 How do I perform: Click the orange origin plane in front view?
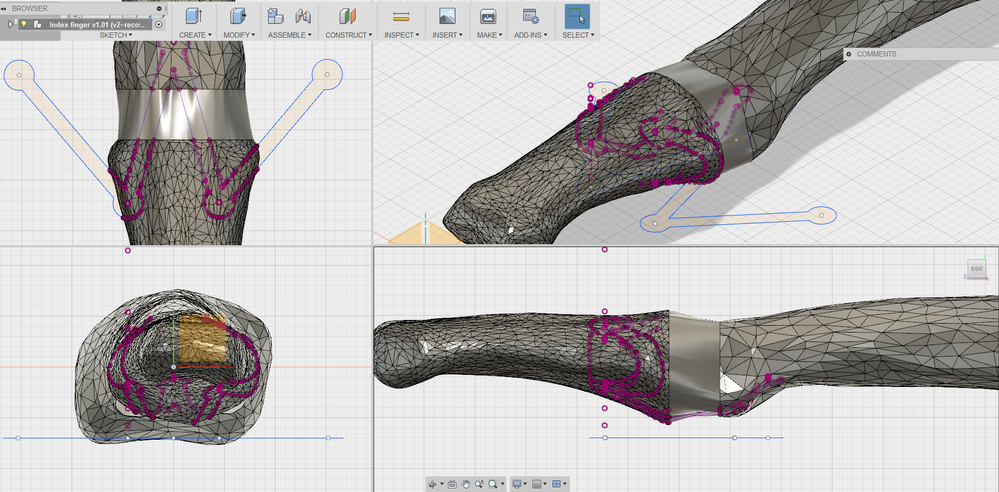coord(203,337)
